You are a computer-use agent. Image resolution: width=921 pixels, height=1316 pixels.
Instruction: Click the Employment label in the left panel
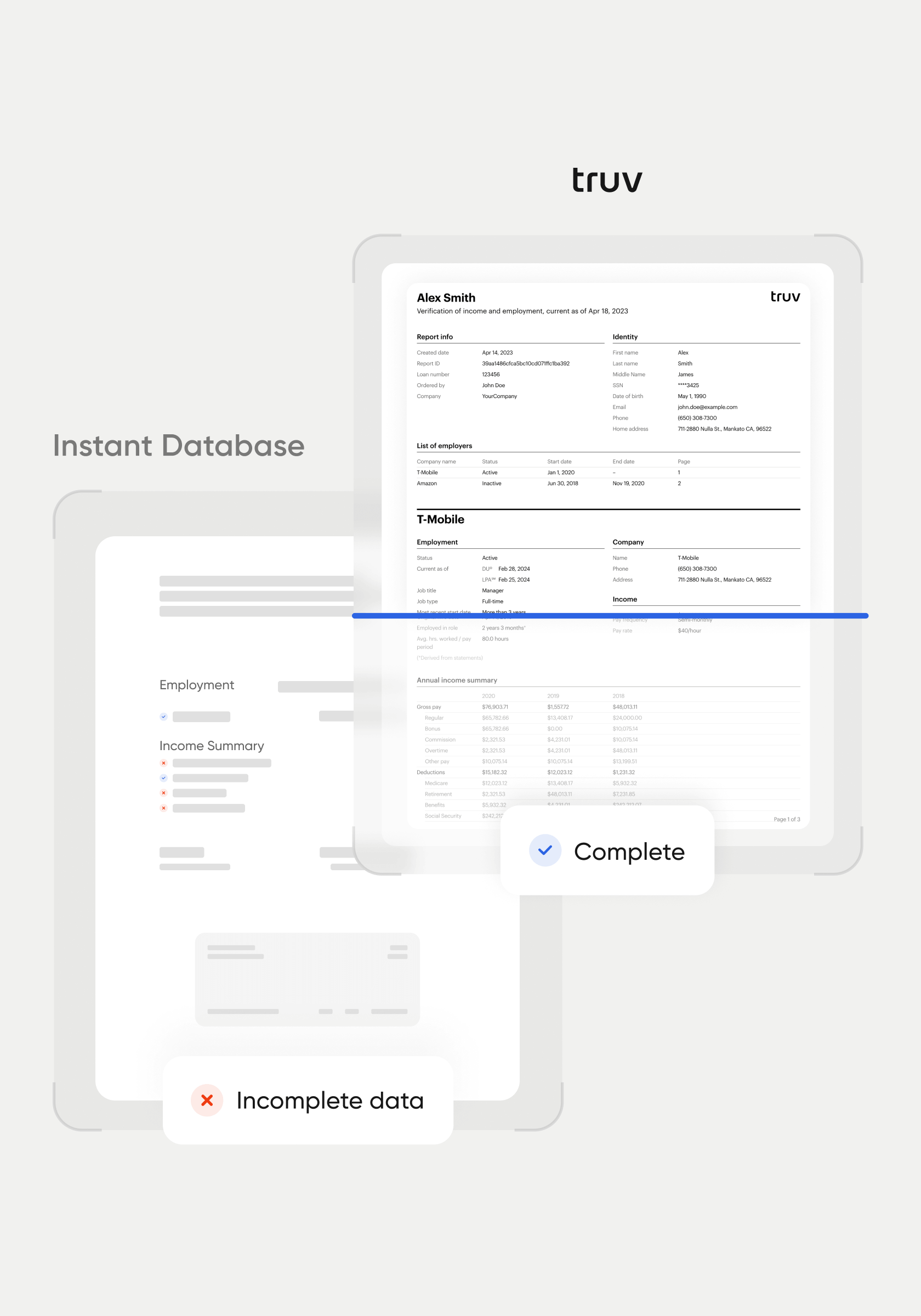point(197,685)
